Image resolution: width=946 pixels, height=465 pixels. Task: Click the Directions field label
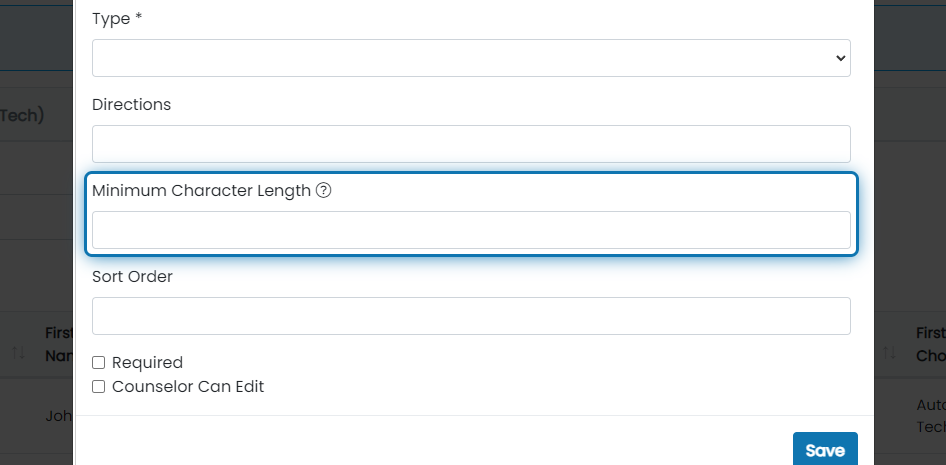pyautogui.click(x=132, y=104)
